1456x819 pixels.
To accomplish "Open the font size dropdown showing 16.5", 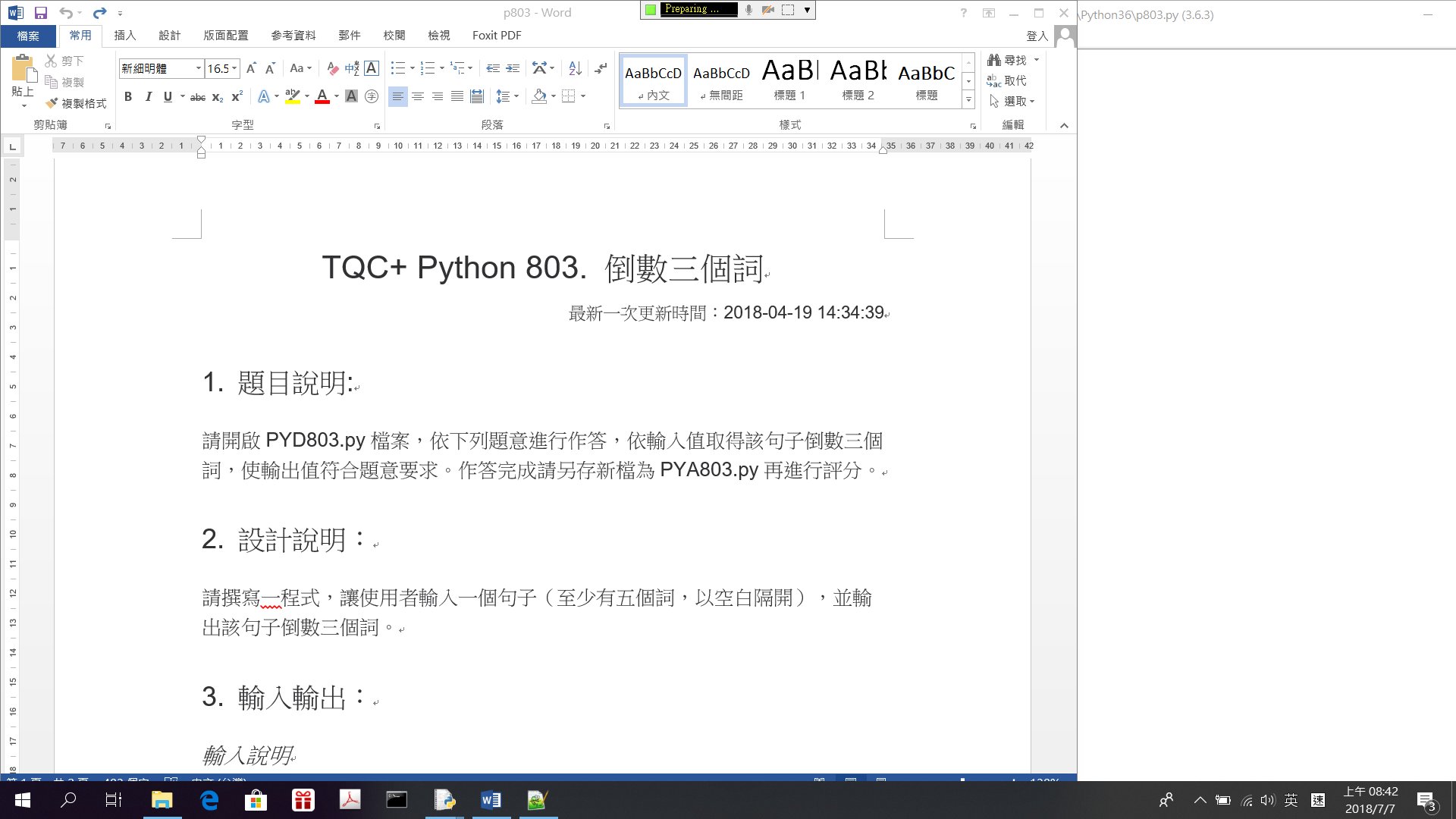I will tap(234, 68).
